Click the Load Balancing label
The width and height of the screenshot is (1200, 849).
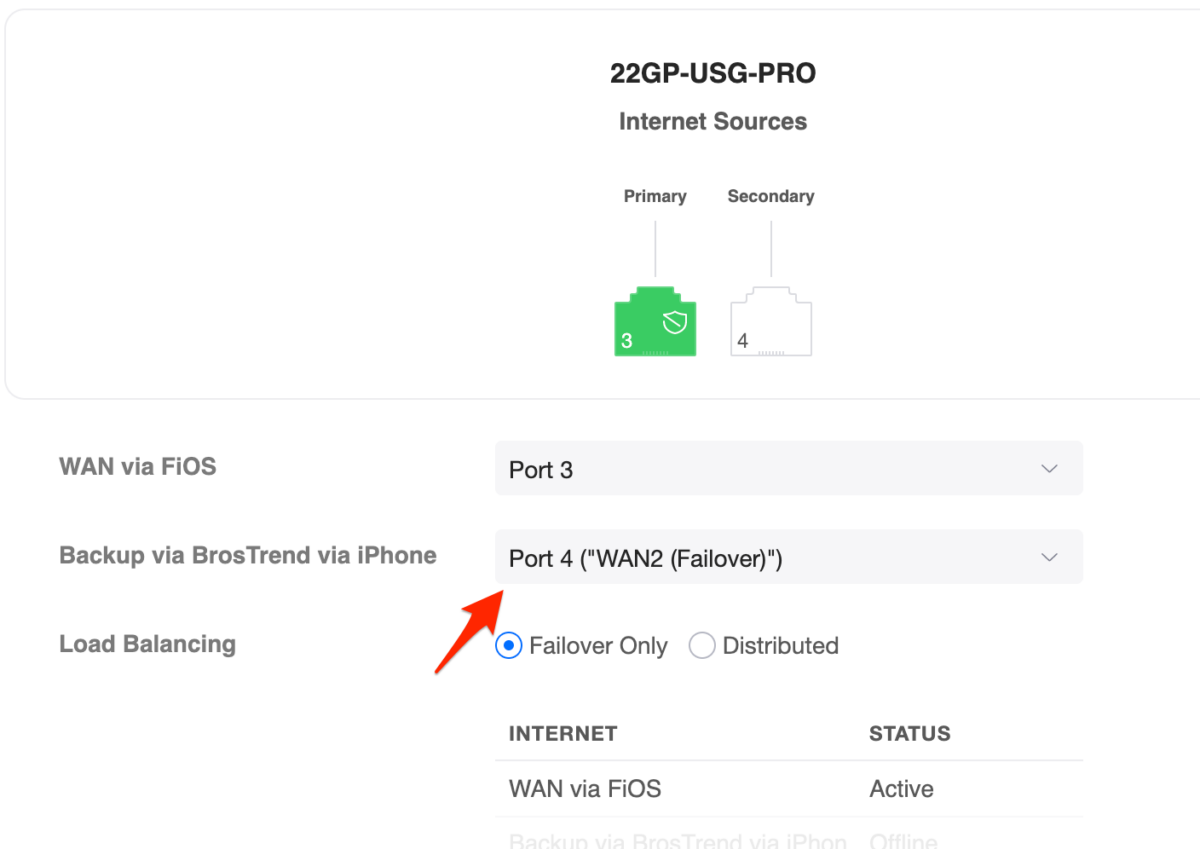[x=148, y=644]
